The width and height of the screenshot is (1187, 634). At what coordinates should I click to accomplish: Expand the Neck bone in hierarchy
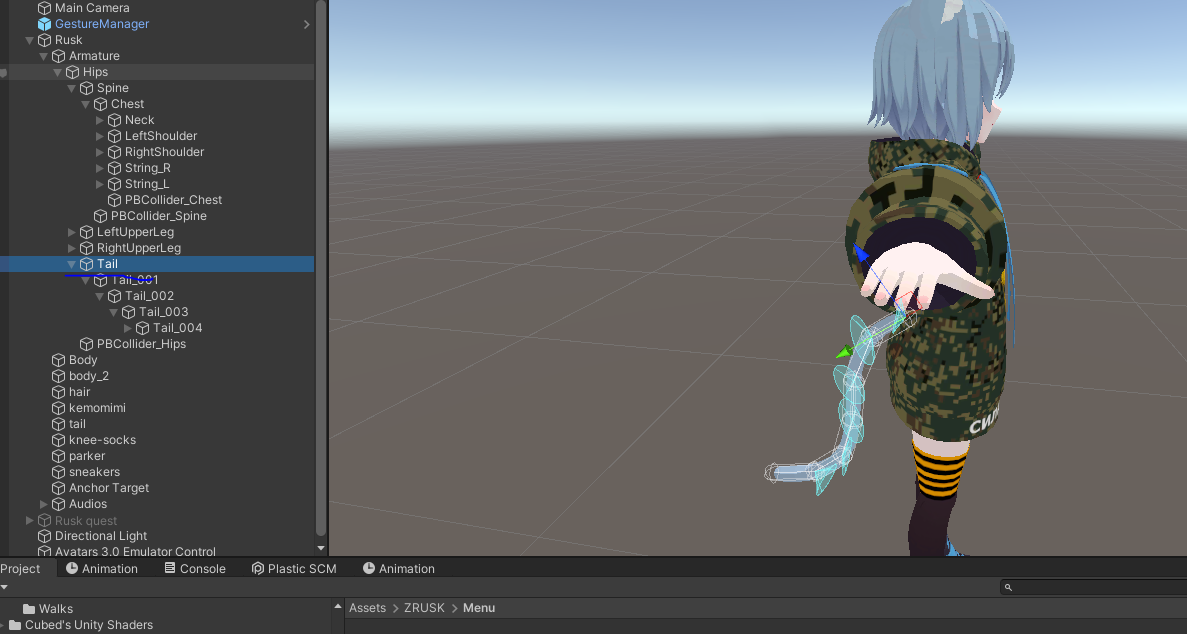100,120
